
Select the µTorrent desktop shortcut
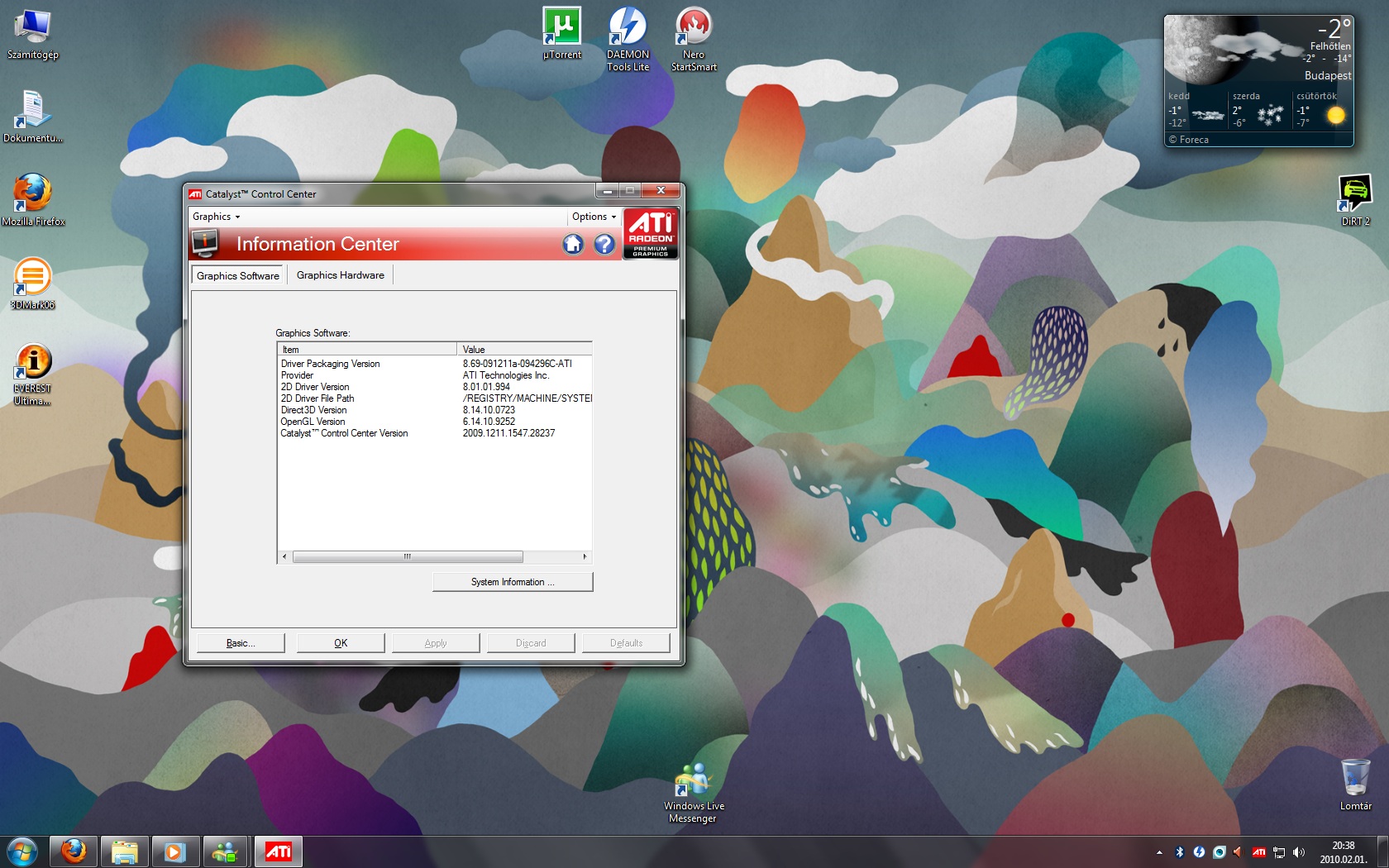coord(562,34)
